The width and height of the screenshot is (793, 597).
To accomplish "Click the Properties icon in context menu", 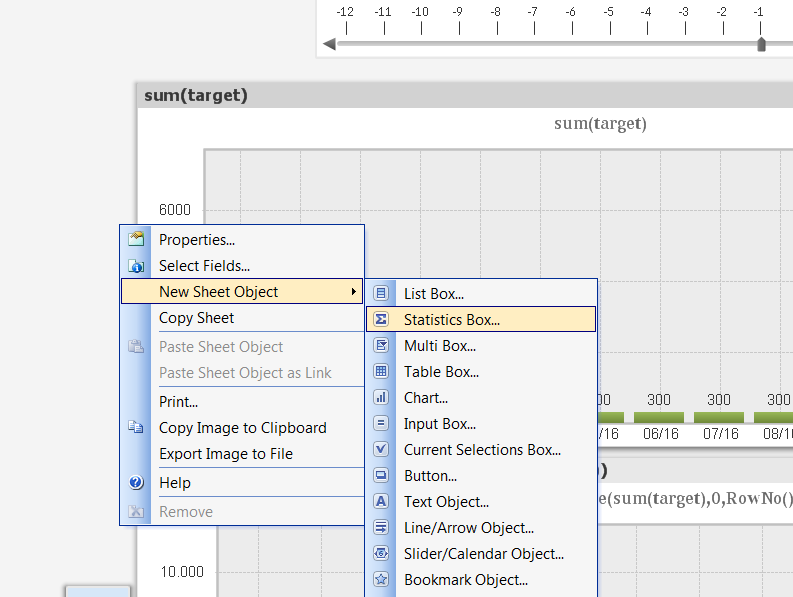I will click(137, 239).
